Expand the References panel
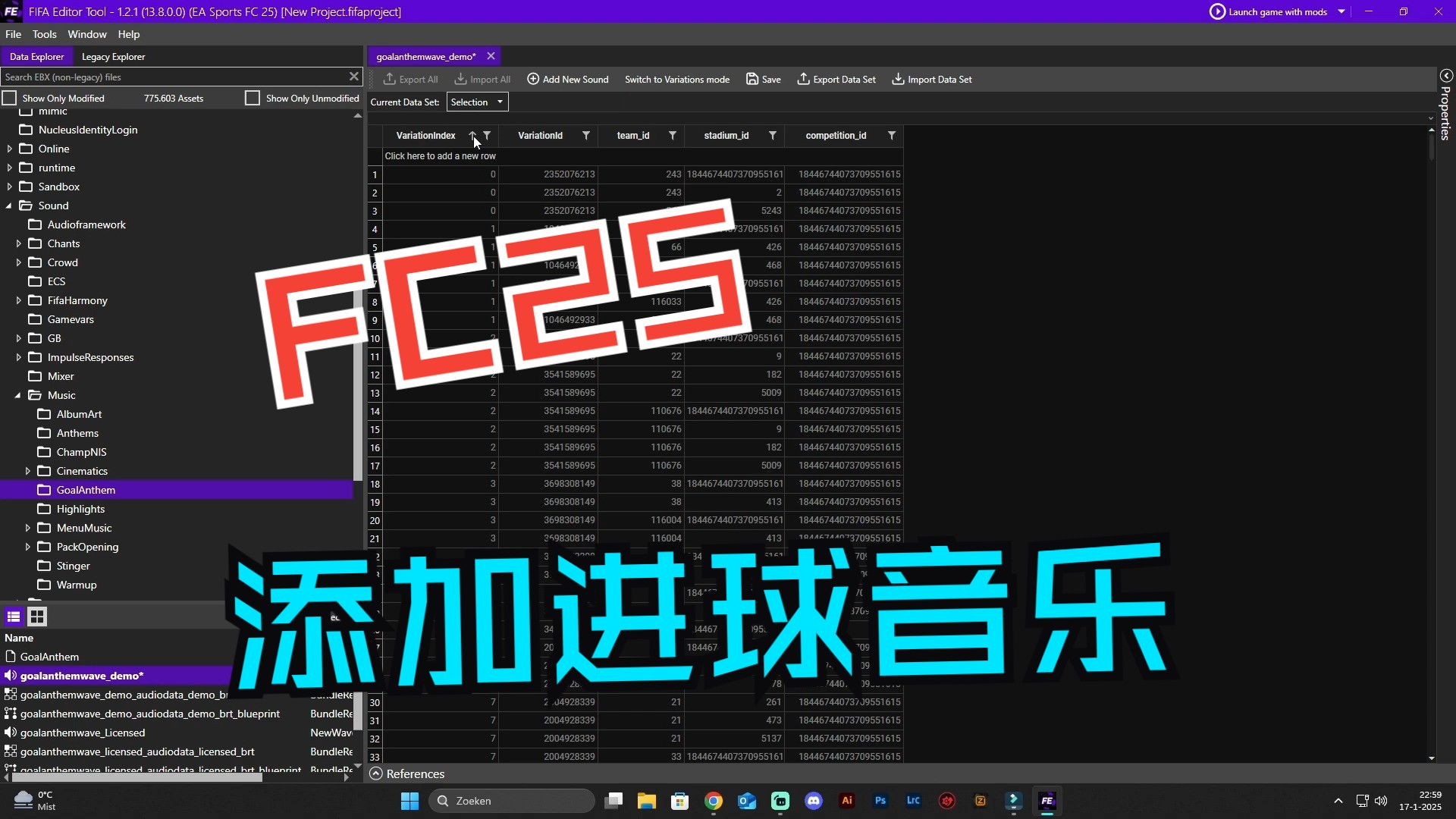Viewport: 1456px width, 819px height. 375,773
